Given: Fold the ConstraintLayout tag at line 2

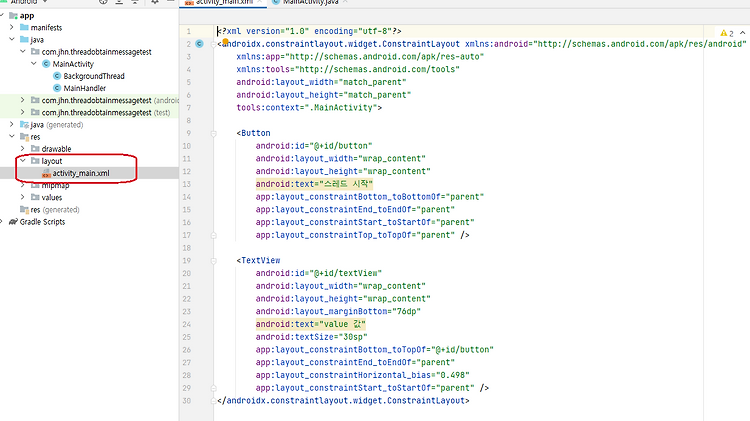Looking at the screenshot, I should tap(214, 44).
